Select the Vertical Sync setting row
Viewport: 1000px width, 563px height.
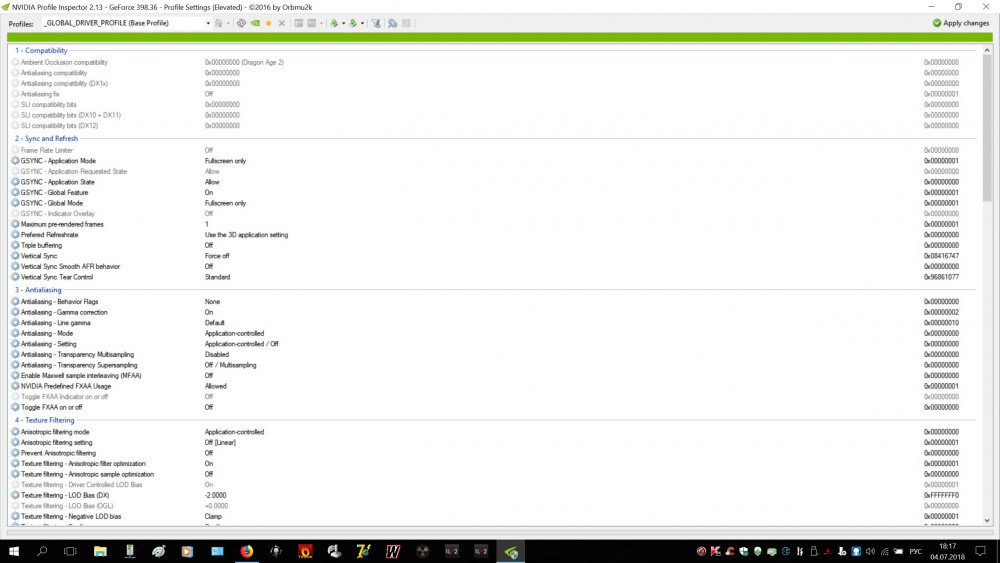coord(492,256)
